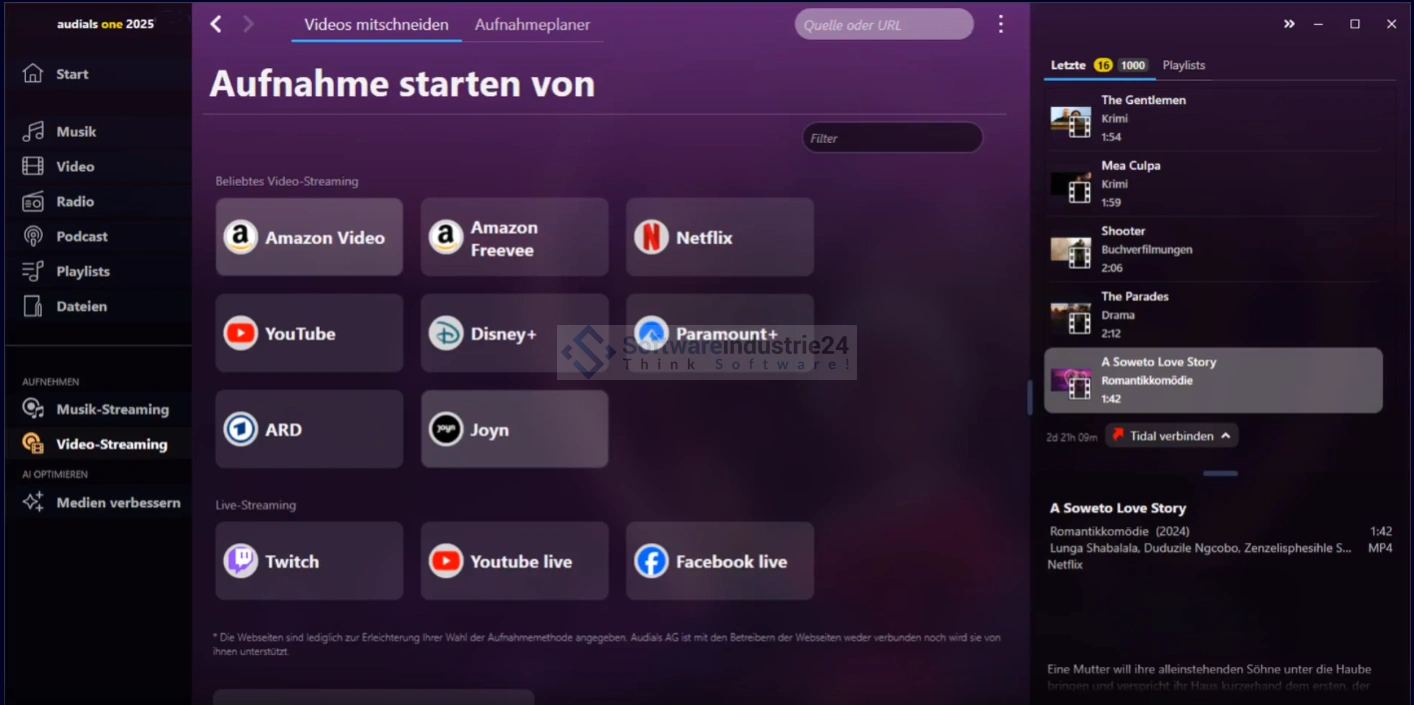Image resolution: width=1414 pixels, height=705 pixels.
Task: Open the Musik section in sidebar
Action: tap(75, 132)
